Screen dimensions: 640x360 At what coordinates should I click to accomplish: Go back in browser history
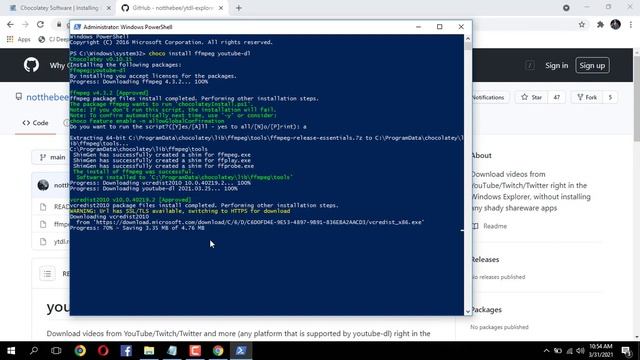click(x=10, y=24)
